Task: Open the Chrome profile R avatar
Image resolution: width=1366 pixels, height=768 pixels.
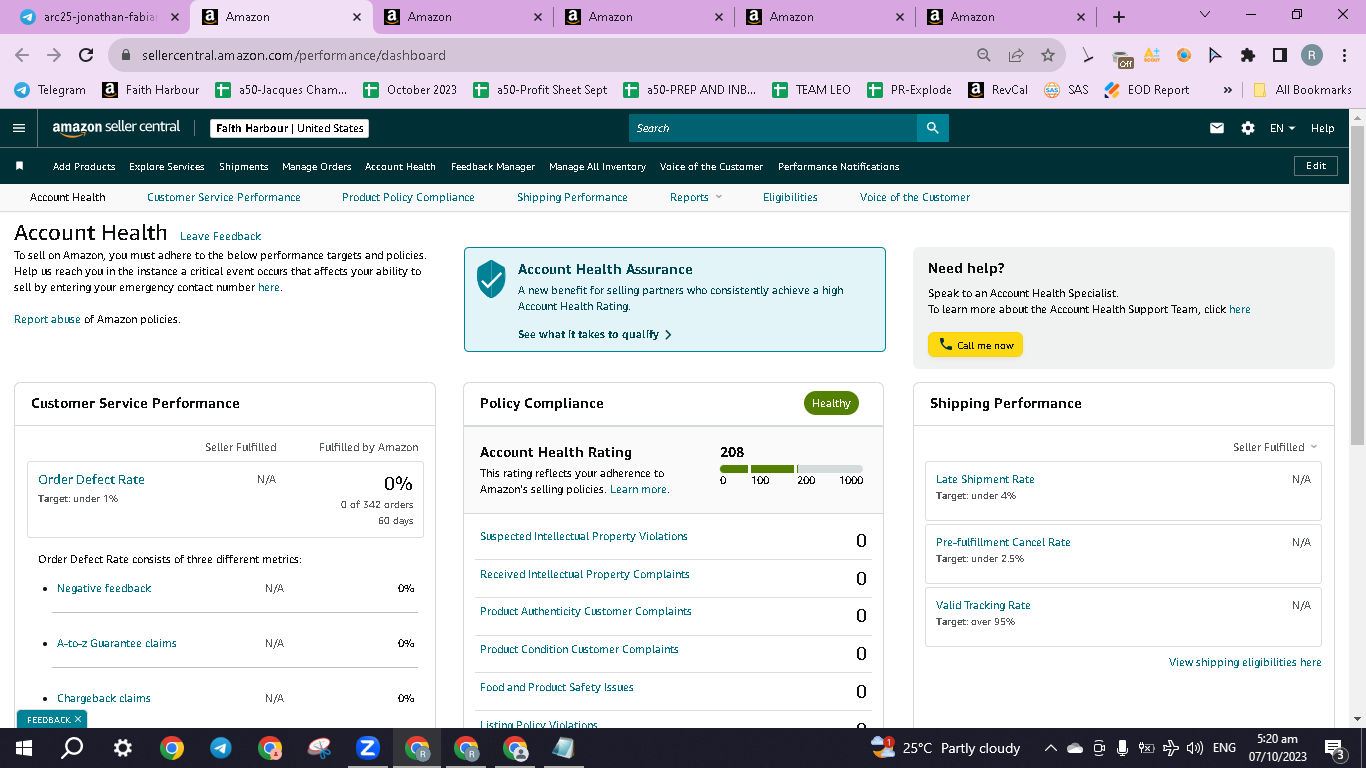Action: click(x=1312, y=55)
